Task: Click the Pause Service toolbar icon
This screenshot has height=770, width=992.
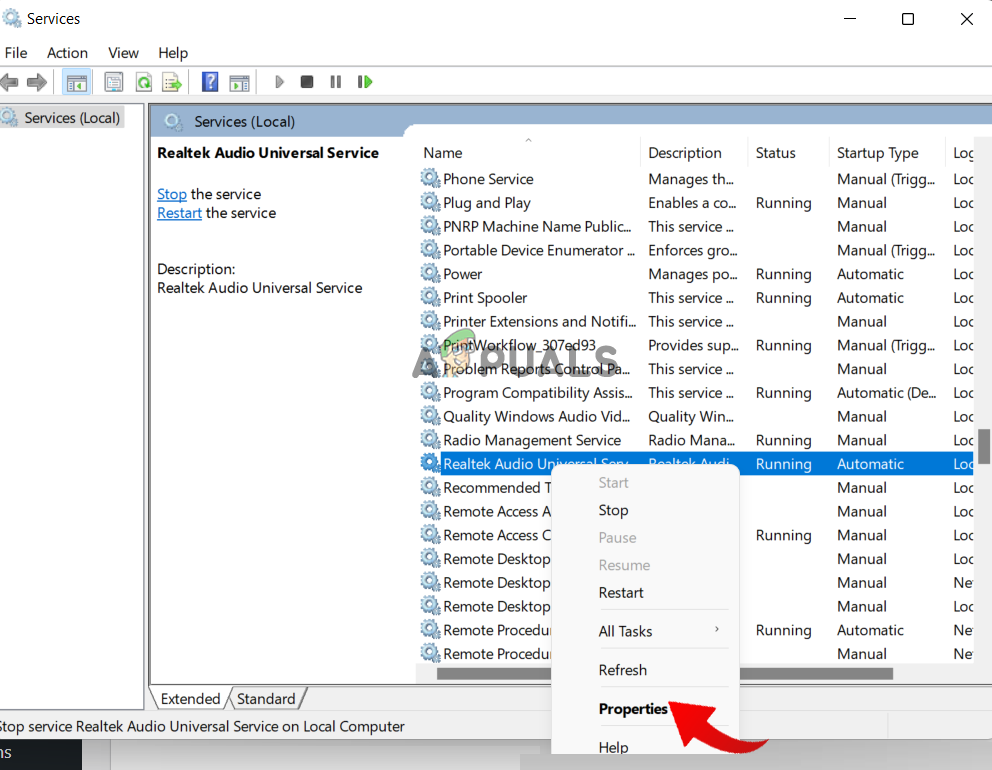Action: tap(336, 82)
